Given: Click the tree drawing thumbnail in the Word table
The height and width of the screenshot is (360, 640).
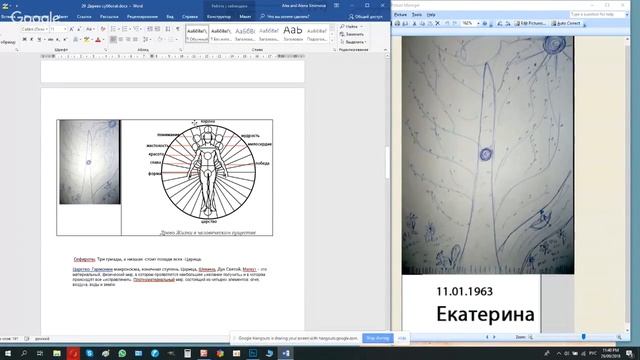Looking at the screenshot, I should point(90,162).
